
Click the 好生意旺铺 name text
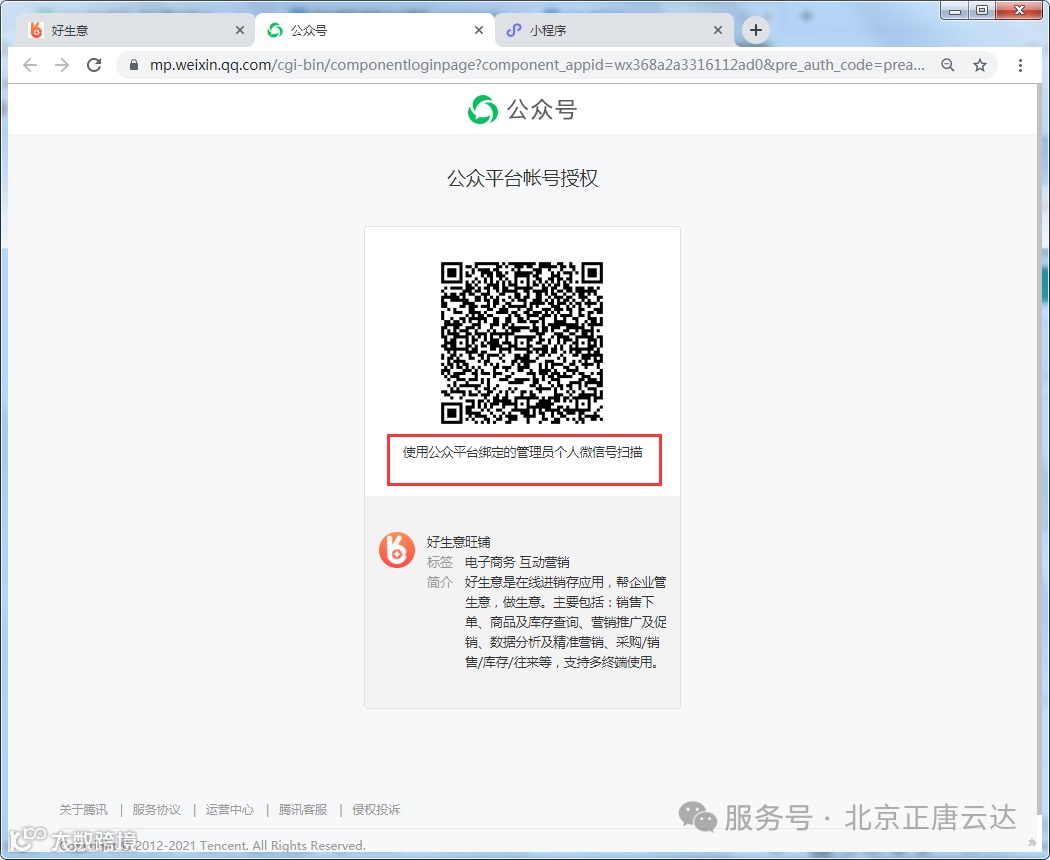(x=459, y=542)
